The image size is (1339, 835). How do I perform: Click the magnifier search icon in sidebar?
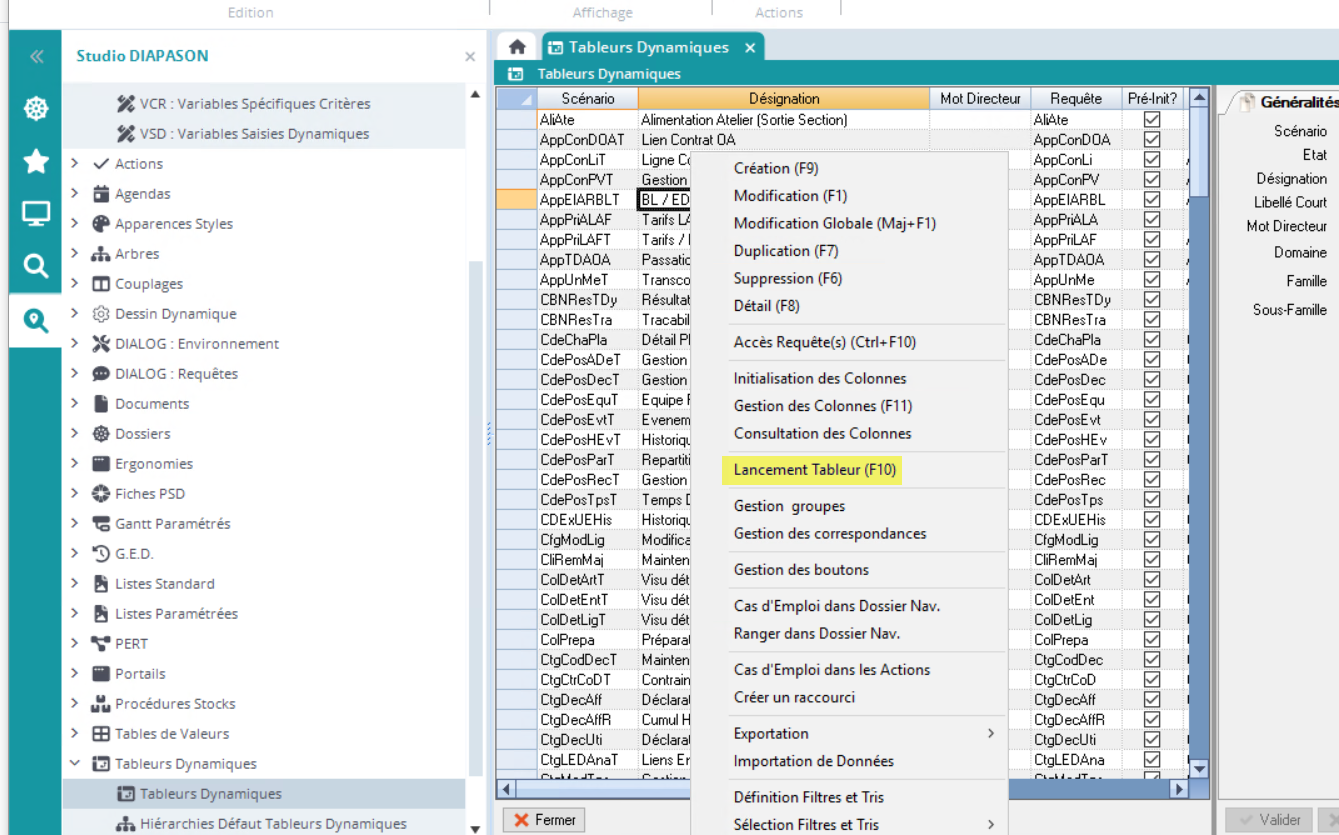(36, 265)
